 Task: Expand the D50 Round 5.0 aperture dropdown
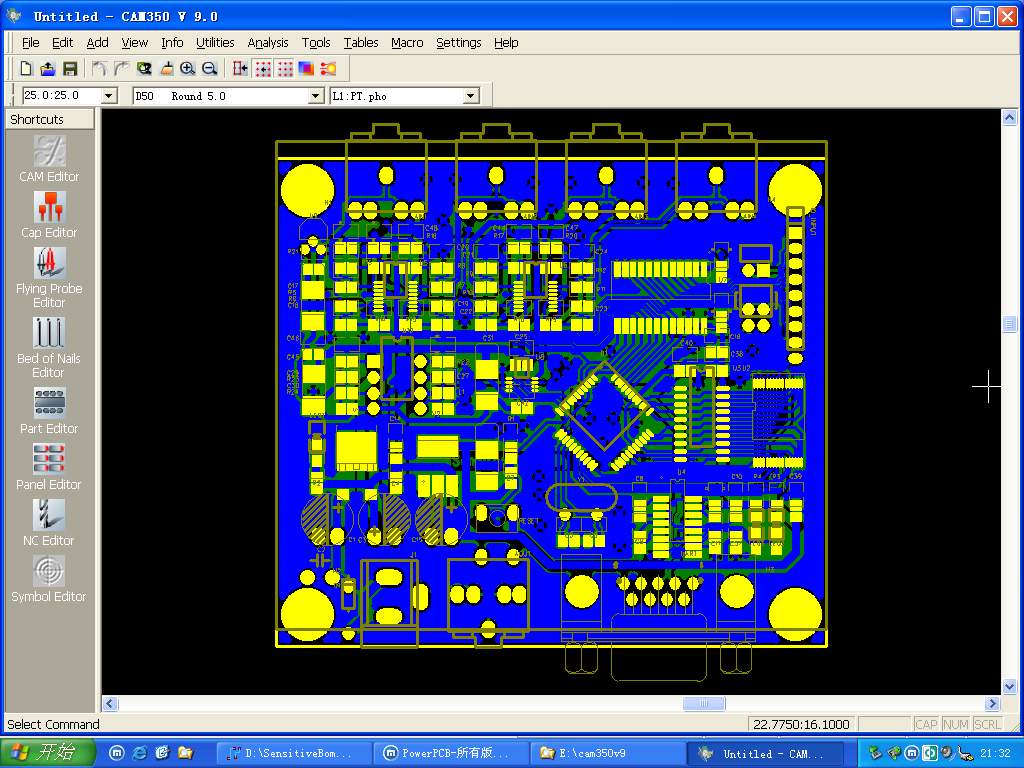[316, 96]
